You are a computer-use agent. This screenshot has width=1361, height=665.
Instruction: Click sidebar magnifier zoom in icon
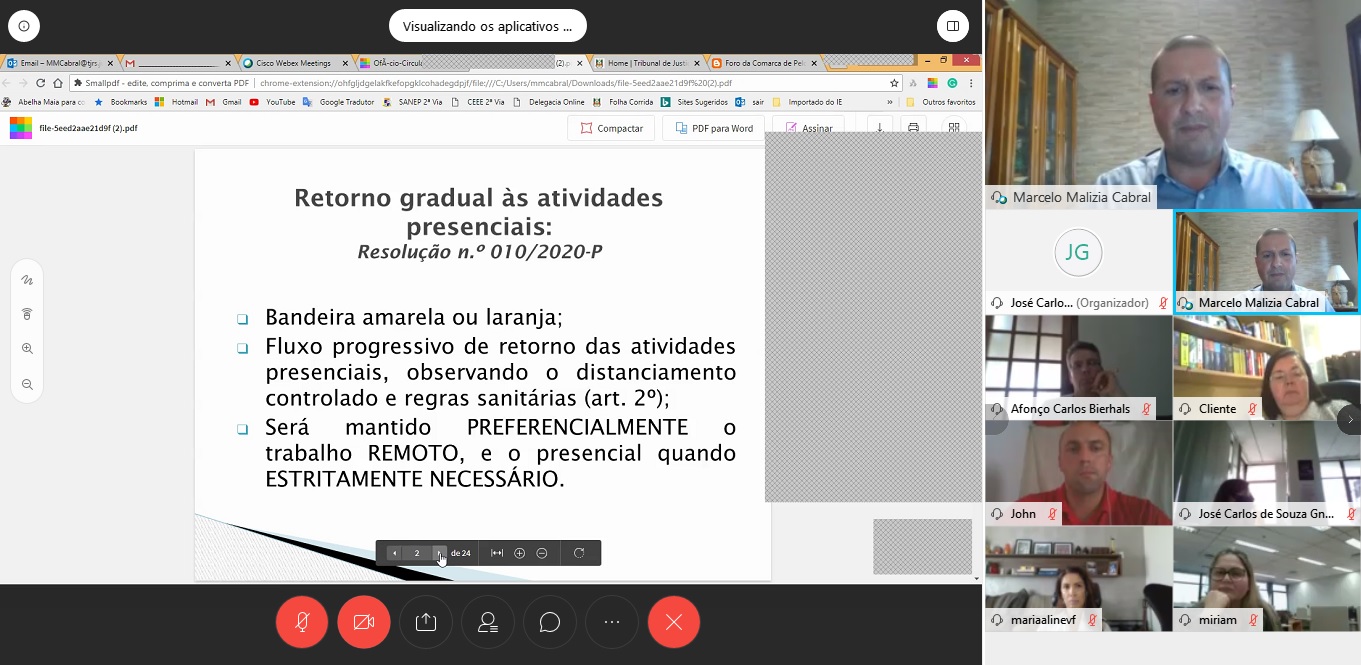27,349
